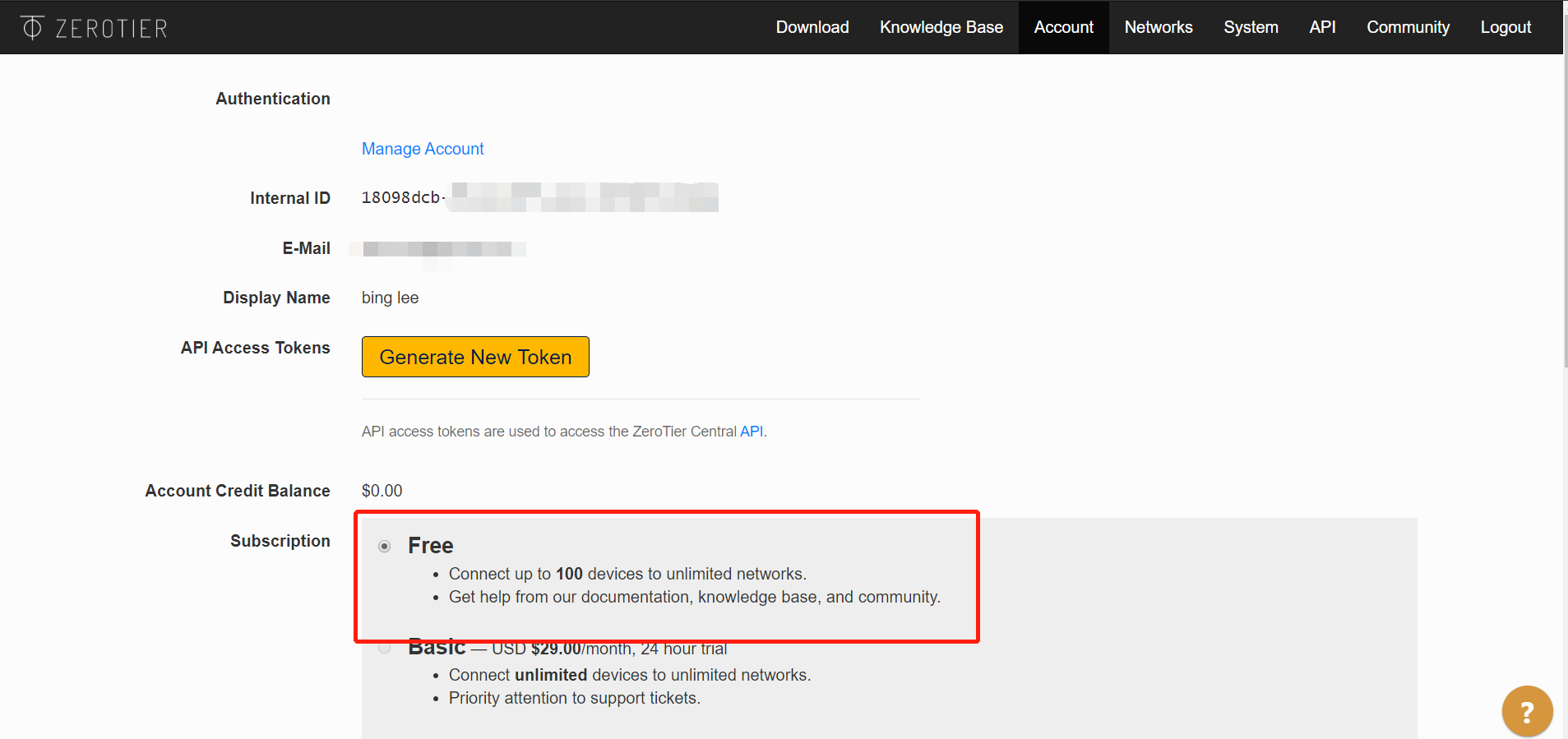Screen dimensions: 1568x739
Task: Open the Manage Account link
Action: (423, 149)
